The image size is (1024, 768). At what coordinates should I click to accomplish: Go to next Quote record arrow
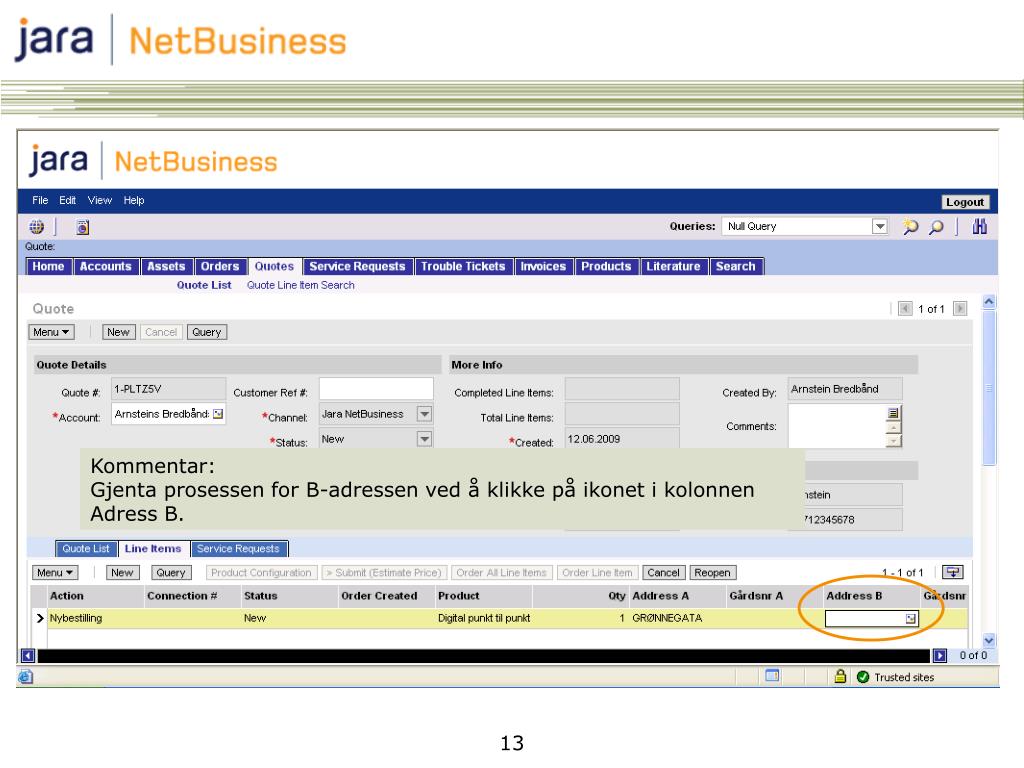pos(959,308)
